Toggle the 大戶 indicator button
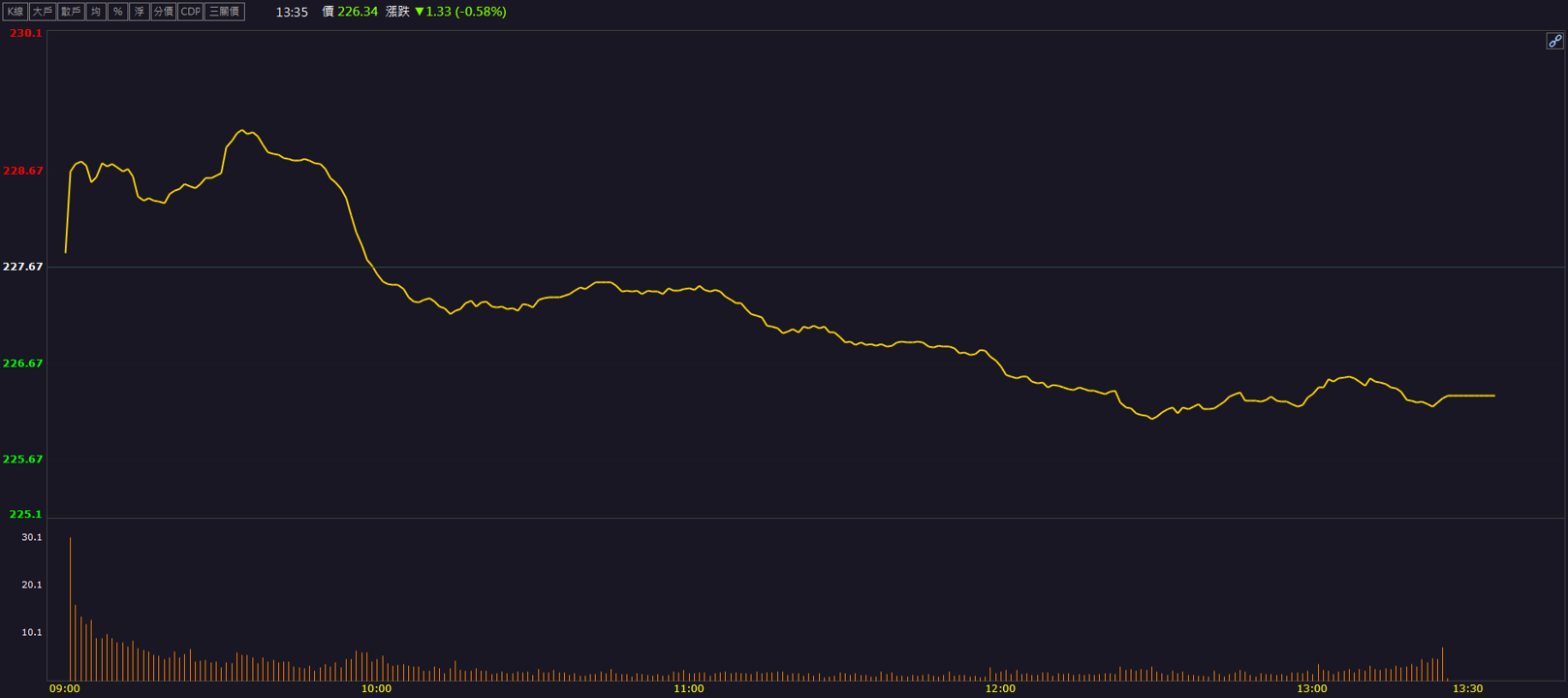The image size is (1568, 698). coord(42,12)
